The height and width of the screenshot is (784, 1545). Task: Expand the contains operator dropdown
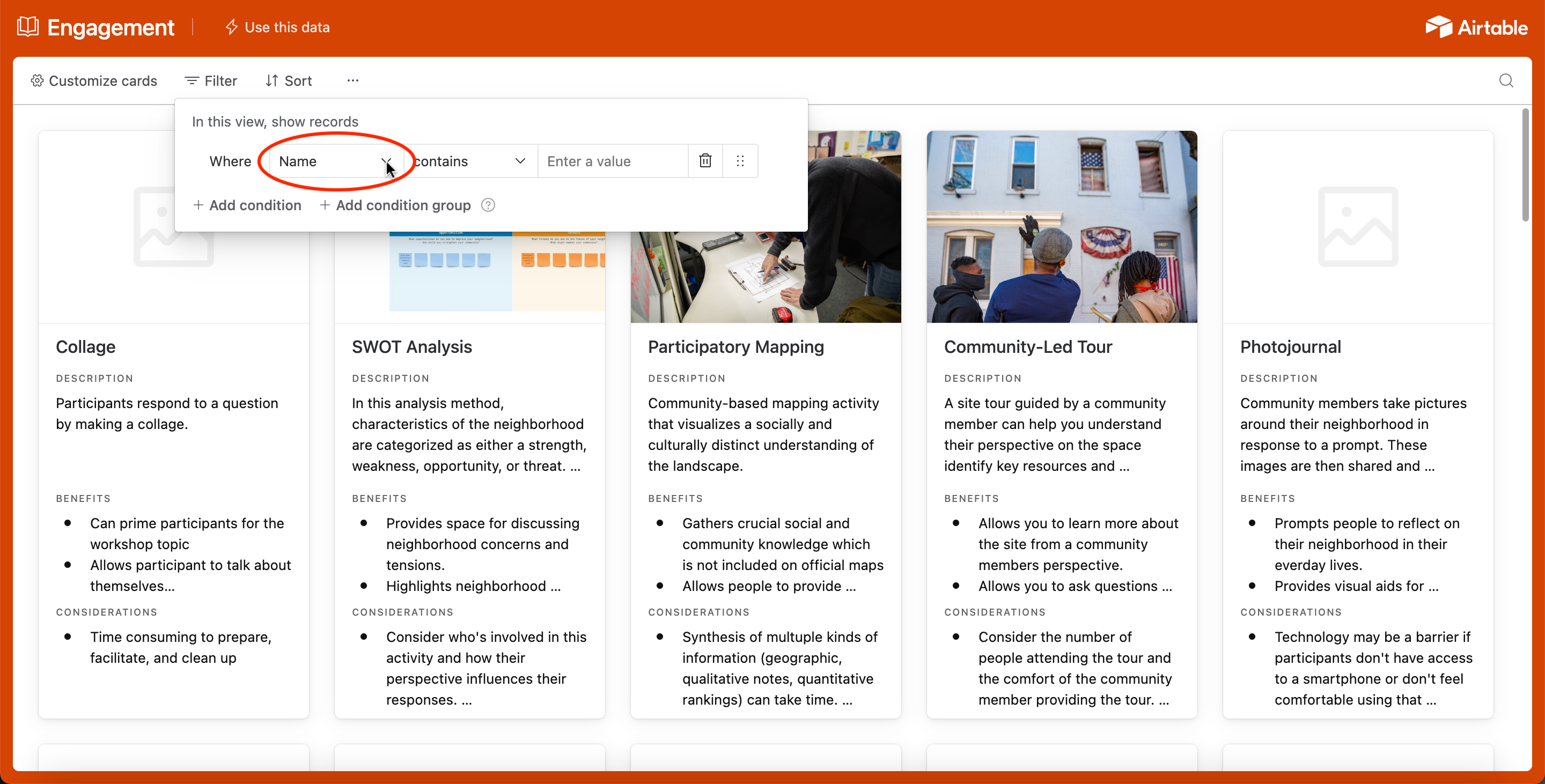click(469, 161)
